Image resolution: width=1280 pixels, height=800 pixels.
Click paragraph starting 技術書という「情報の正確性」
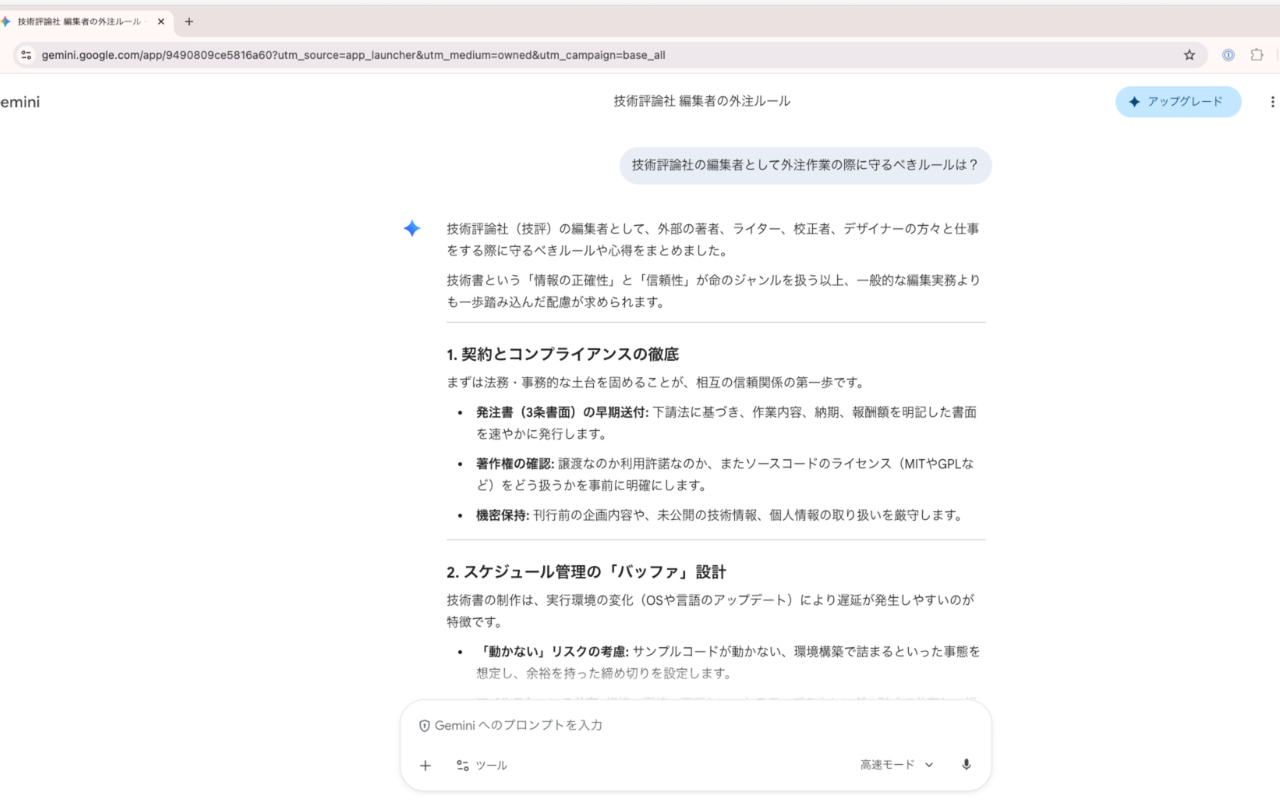pos(713,291)
